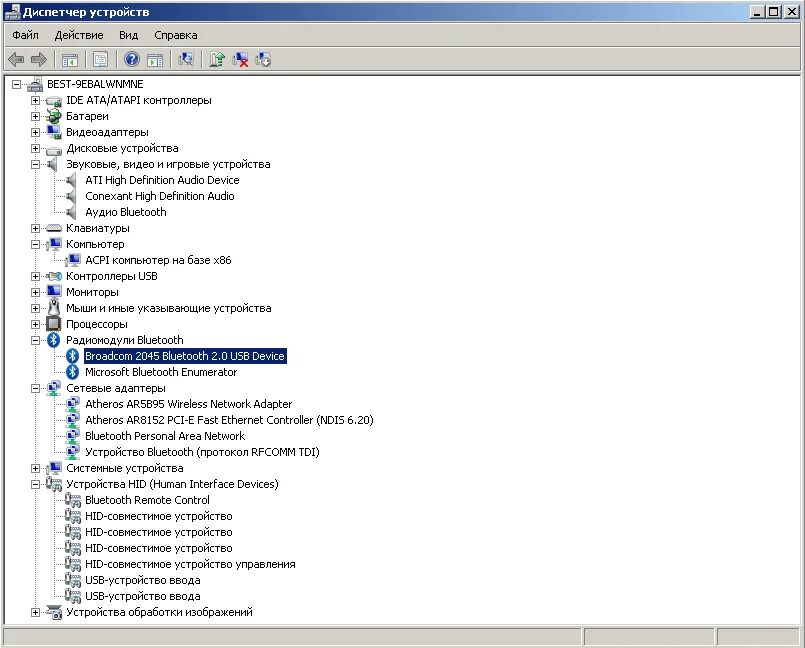
Task: Scan for hardware changes toolbar icon
Action: (186, 60)
